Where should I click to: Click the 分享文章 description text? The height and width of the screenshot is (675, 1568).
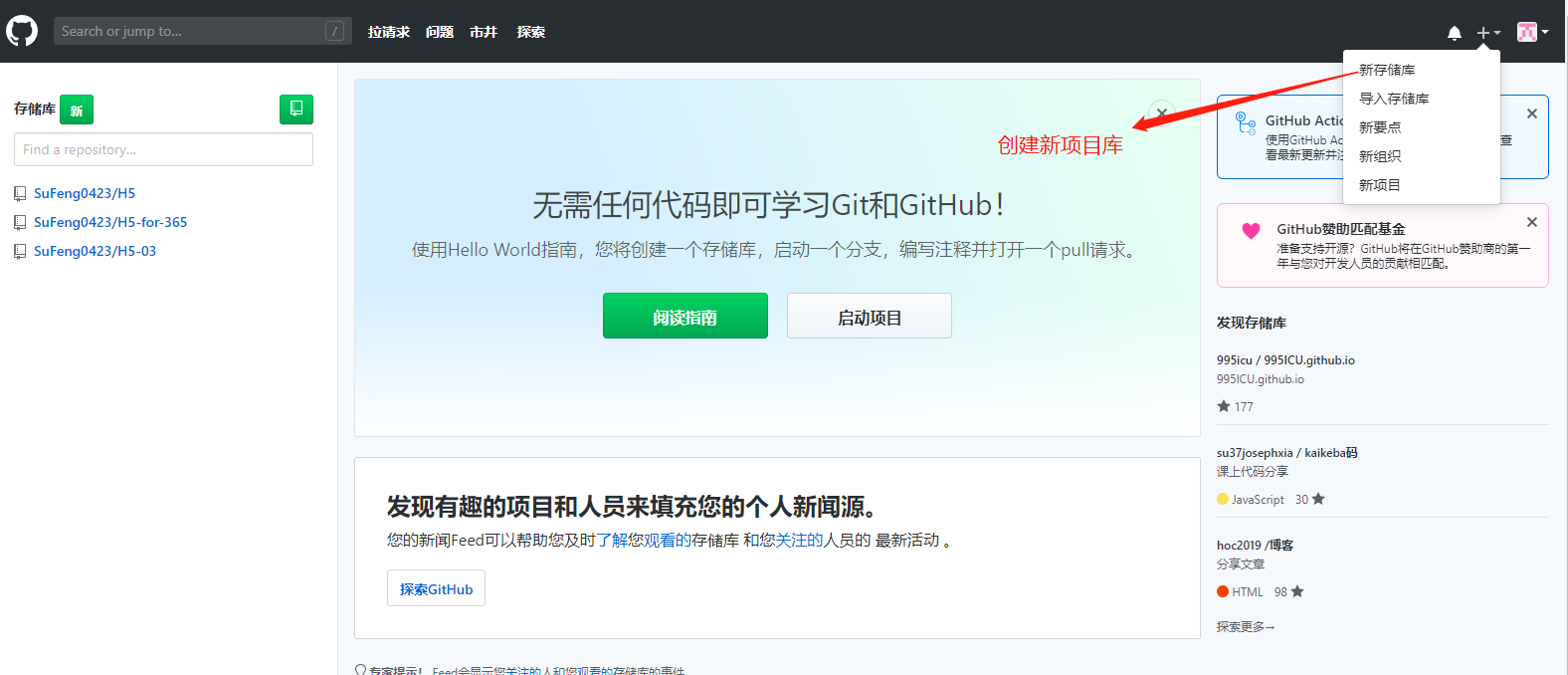(1241, 564)
